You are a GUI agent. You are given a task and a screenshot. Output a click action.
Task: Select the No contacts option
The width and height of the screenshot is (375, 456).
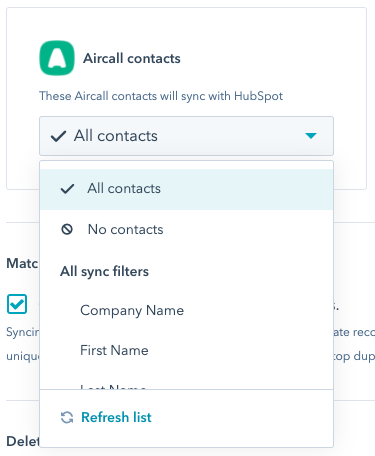click(x=186, y=229)
